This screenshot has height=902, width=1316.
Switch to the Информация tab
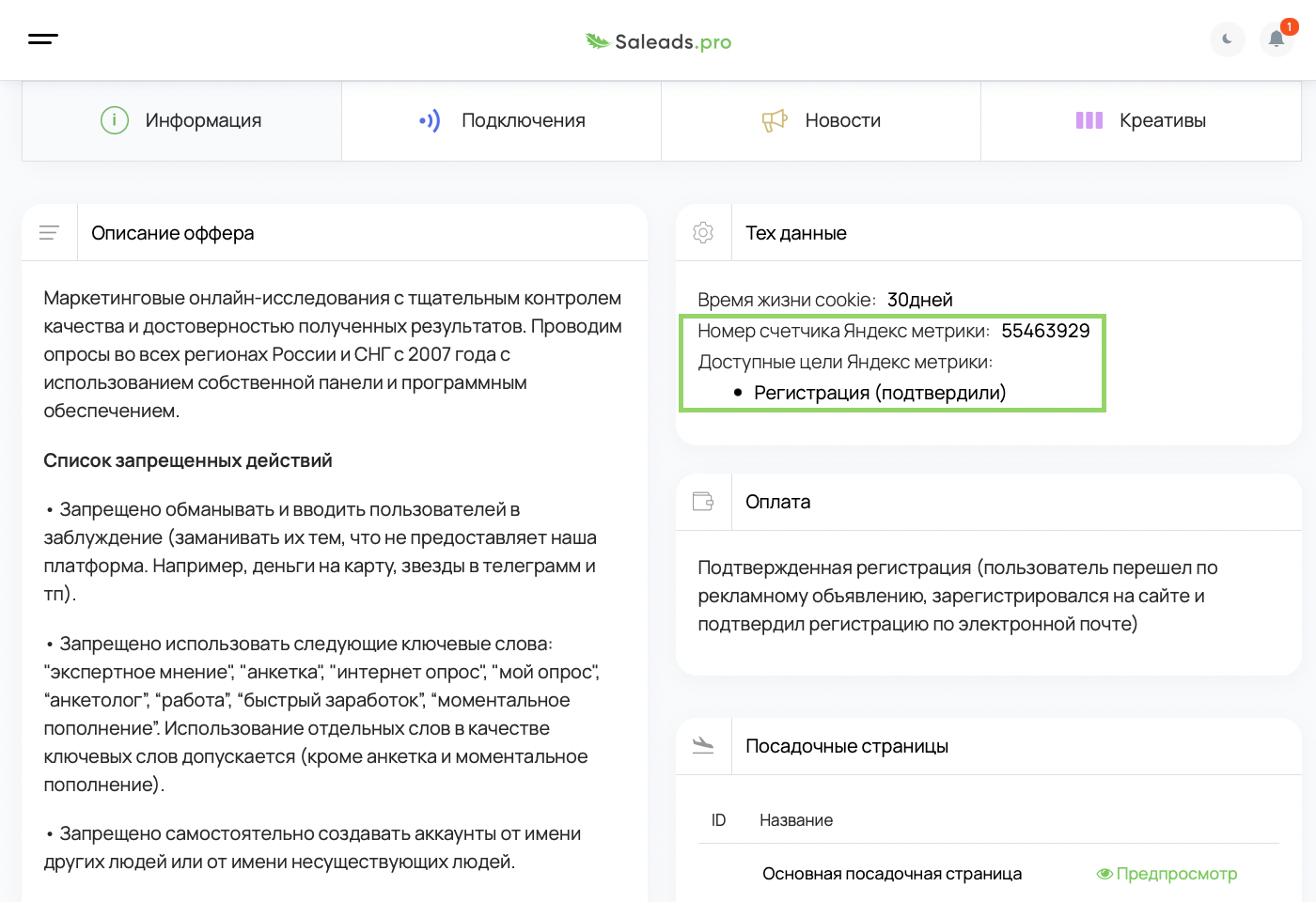(181, 120)
